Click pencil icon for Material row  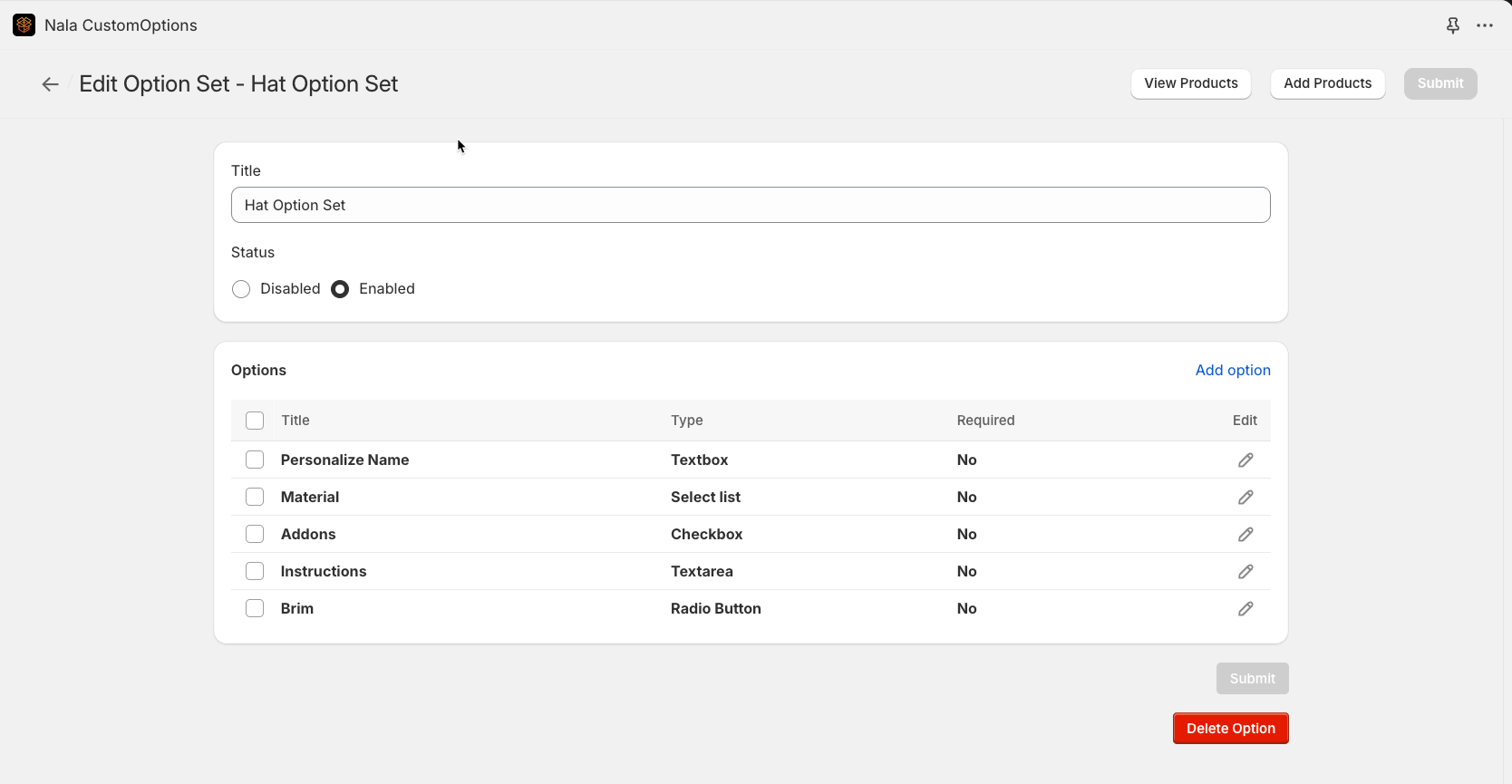coord(1245,498)
